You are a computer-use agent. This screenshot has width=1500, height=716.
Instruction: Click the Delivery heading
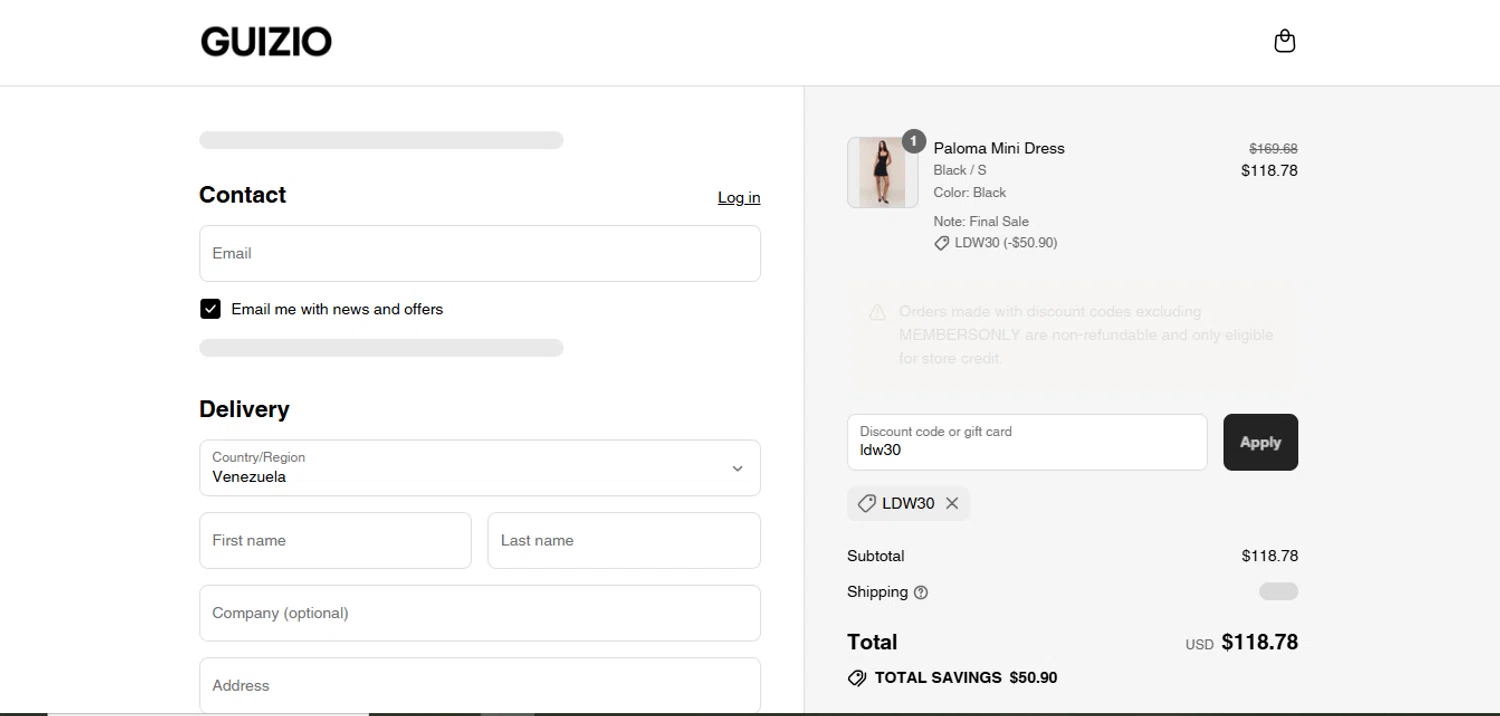click(244, 409)
